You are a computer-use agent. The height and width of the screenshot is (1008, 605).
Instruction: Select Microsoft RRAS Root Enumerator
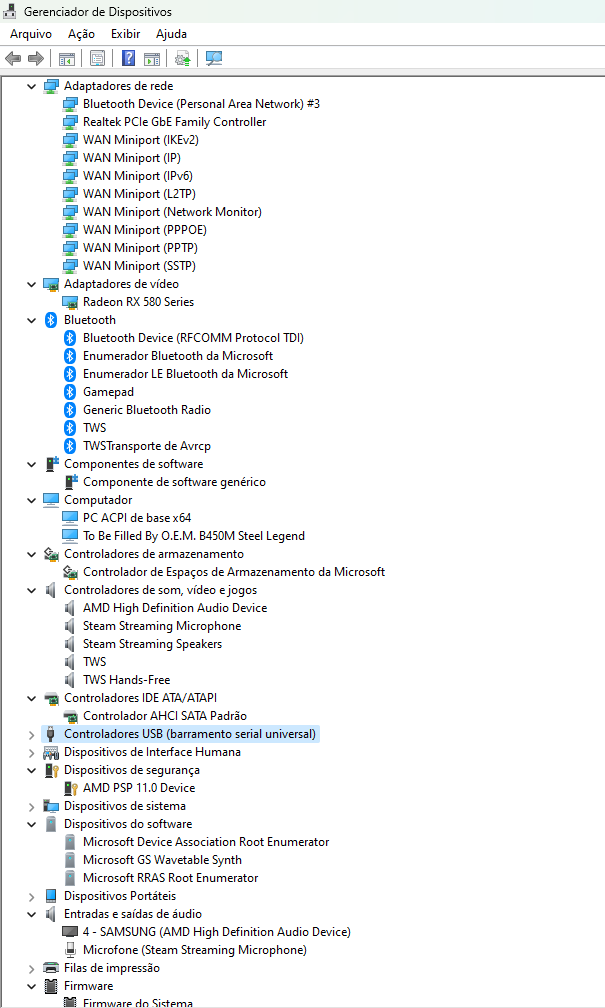click(170, 878)
